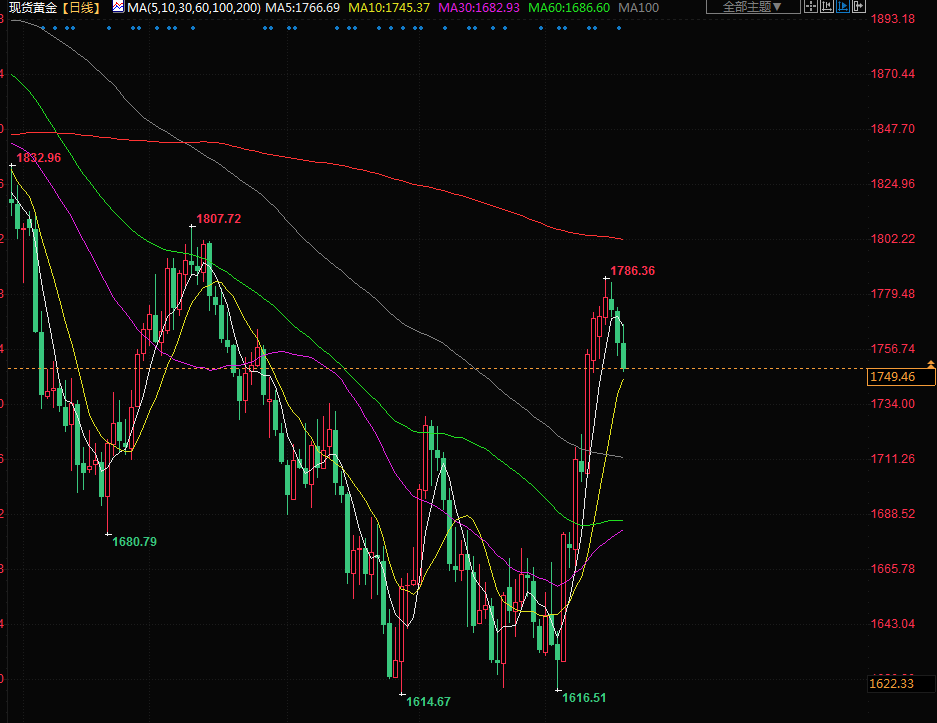Viewport: 937px width, 723px height.
Task: Click the 1807.72 high price marker
Action: pyautogui.click(x=219, y=219)
